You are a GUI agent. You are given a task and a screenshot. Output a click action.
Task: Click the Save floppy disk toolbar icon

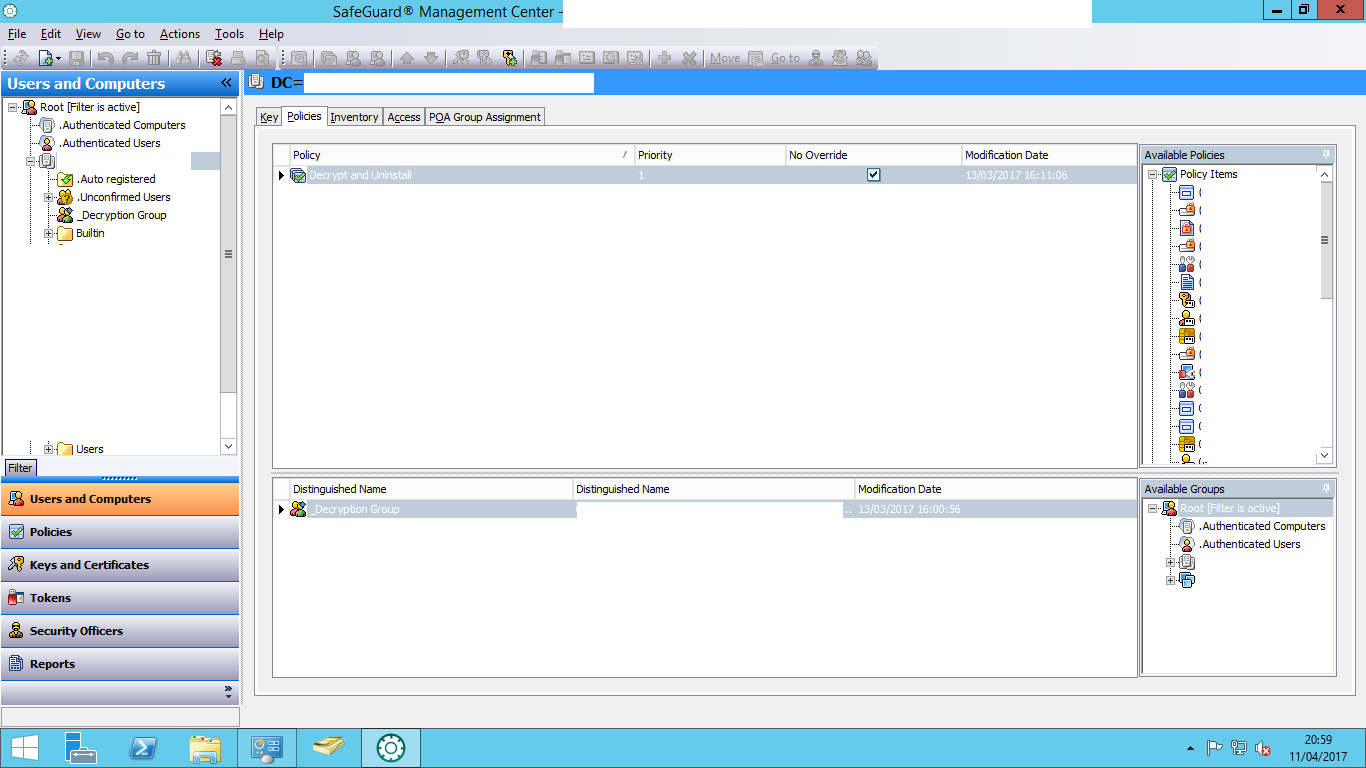[x=78, y=58]
